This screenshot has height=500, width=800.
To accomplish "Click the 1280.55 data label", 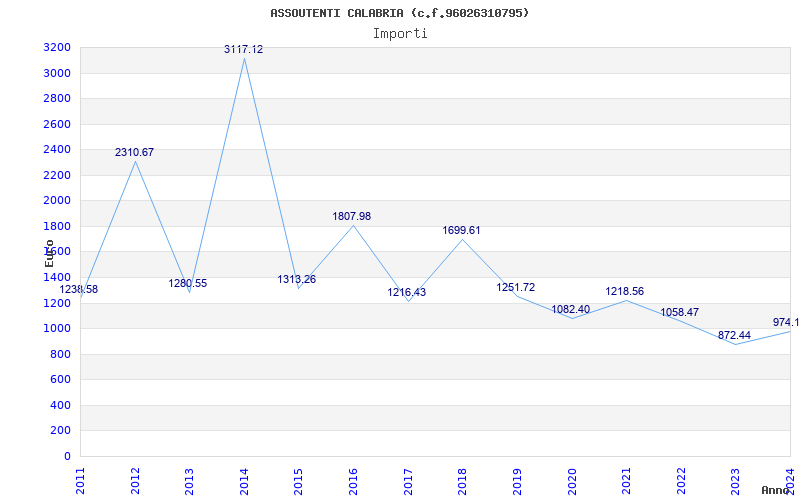I will [188, 283].
